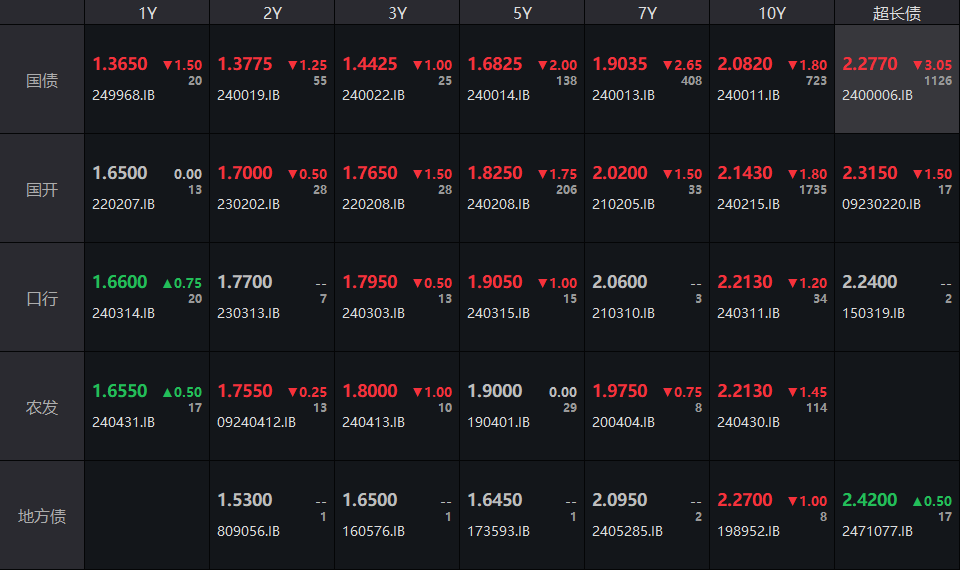
Task: Select the 1Y maturity column header
Action: [147, 13]
